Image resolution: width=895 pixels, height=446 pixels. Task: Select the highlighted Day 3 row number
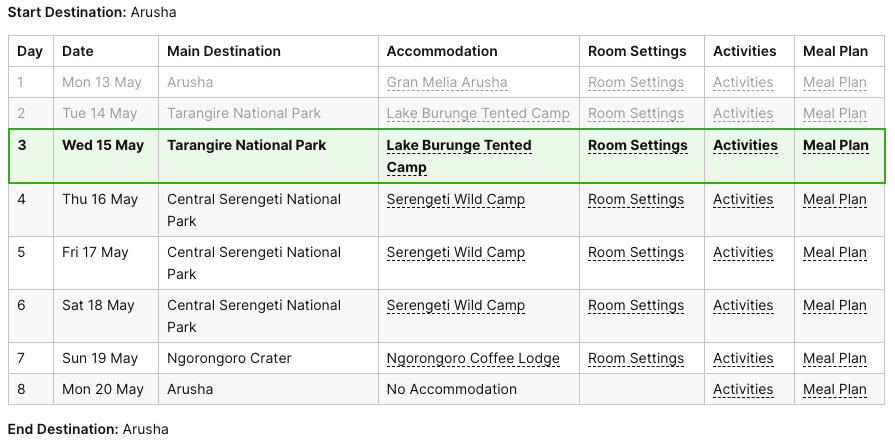(22, 146)
